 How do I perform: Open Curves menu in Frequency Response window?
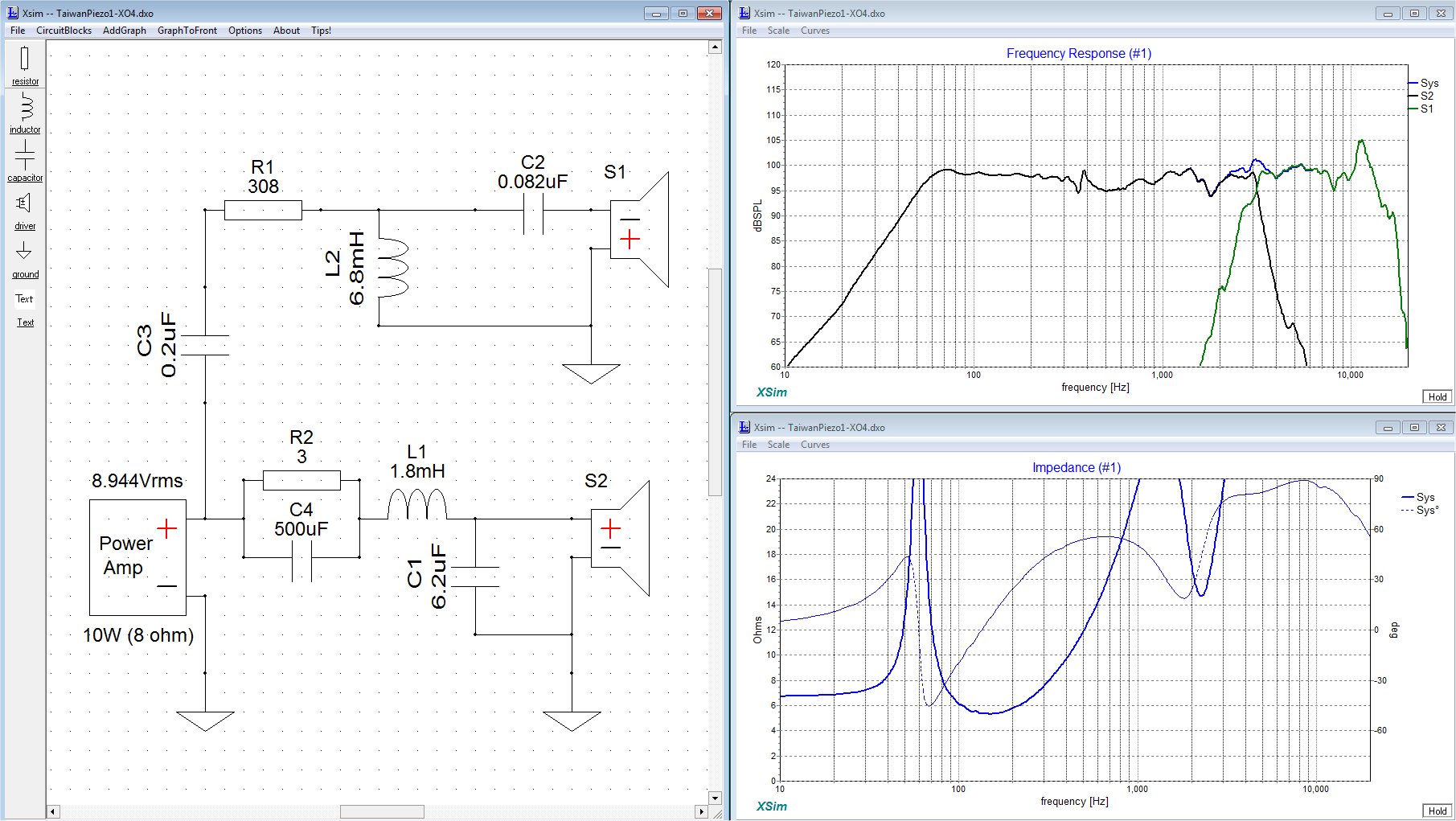point(815,31)
